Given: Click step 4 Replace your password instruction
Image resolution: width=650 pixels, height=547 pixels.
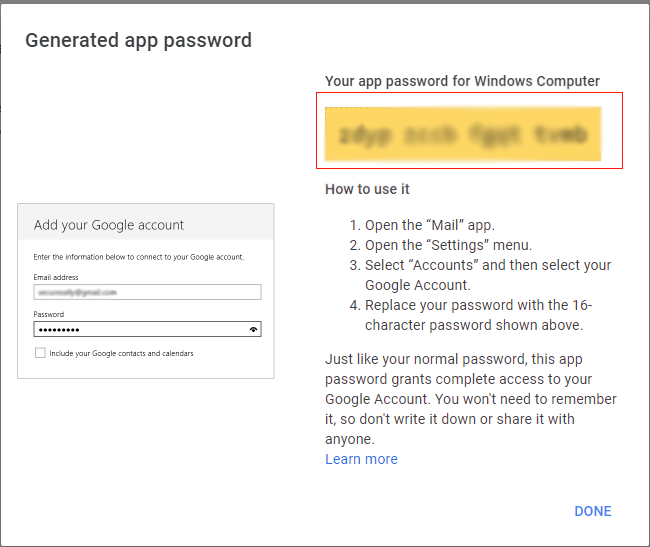Looking at the screenshot, I should pyautogui.click(x=471, y=315).
